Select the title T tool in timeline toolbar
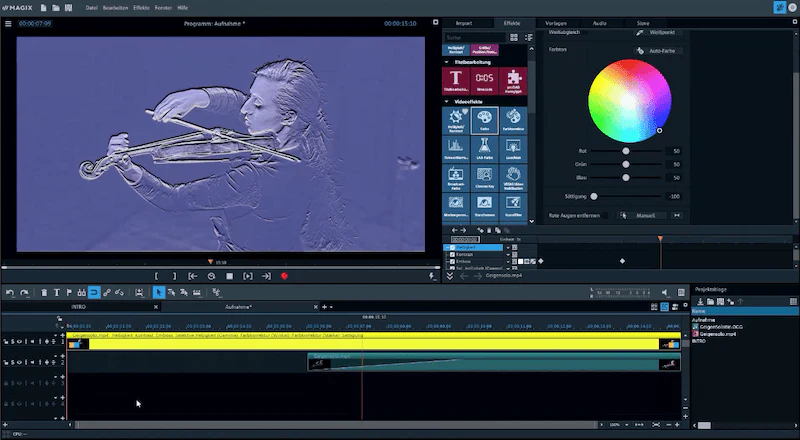800x440 pixels. click(57, 292)
